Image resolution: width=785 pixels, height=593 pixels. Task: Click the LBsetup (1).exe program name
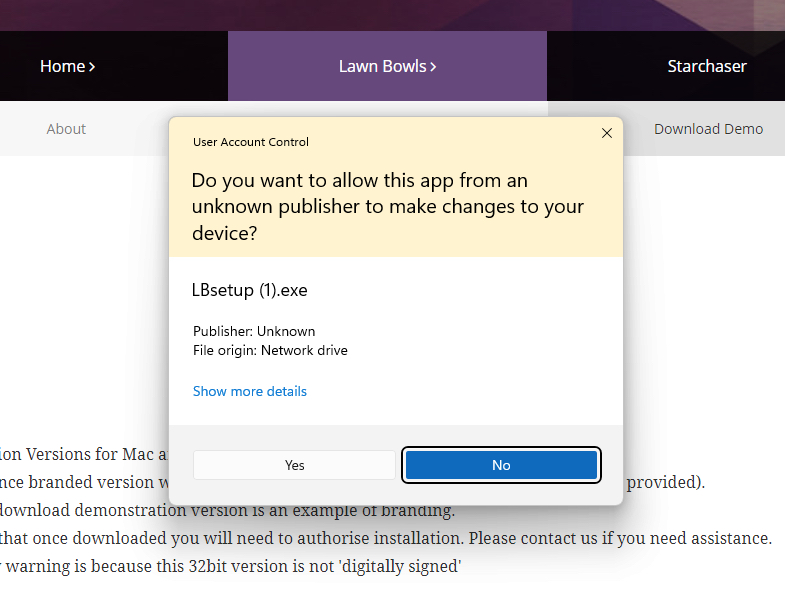tap(250, 290)
